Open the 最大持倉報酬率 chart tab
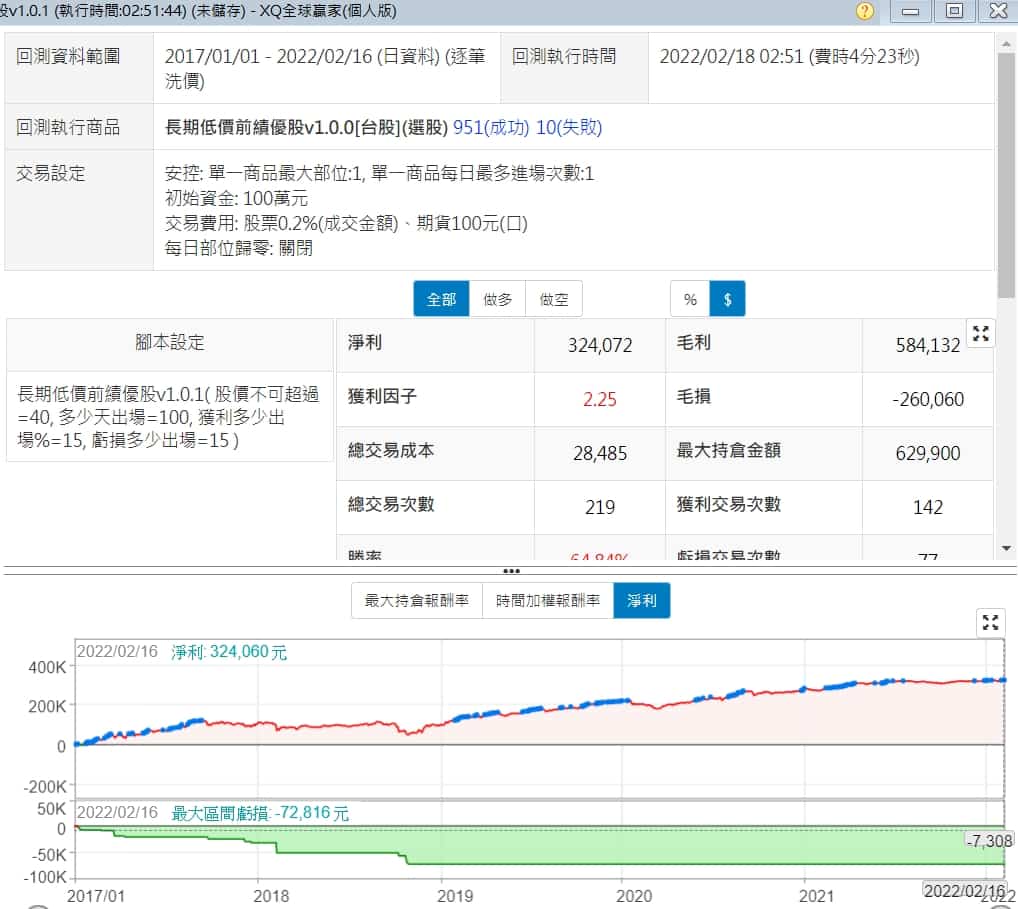Viewport: 1018px width, 909px height. (416, 601)
